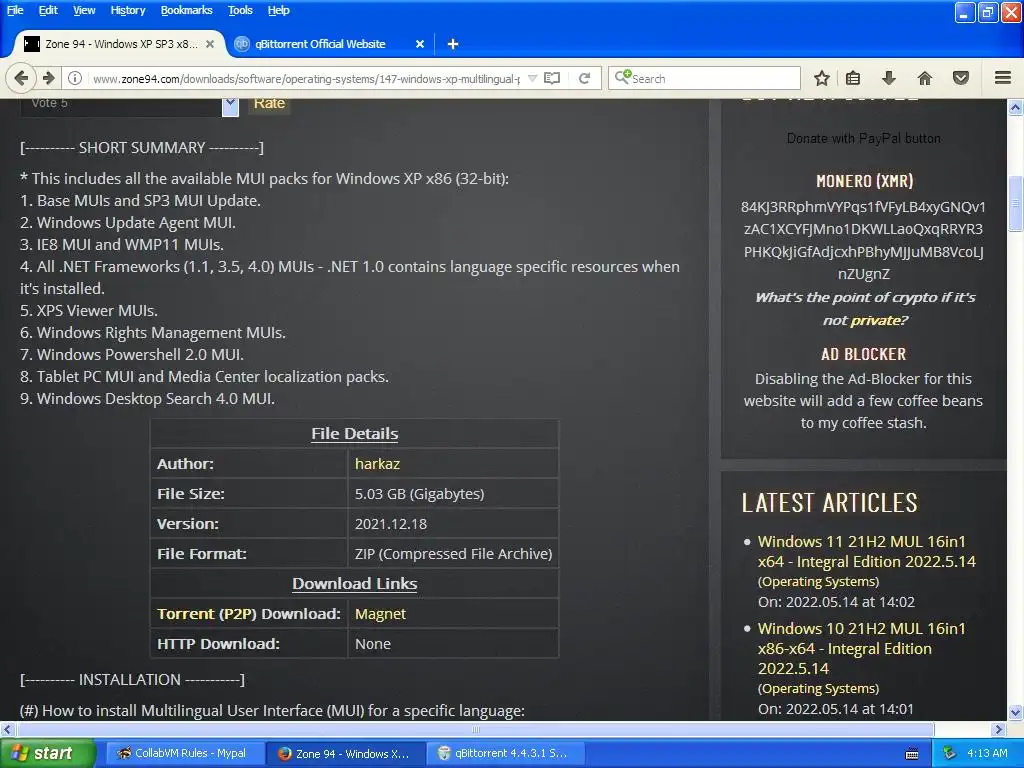Click the Magnet torrent download link
The height and width of the screenshot is (768, 1024).
380,614
